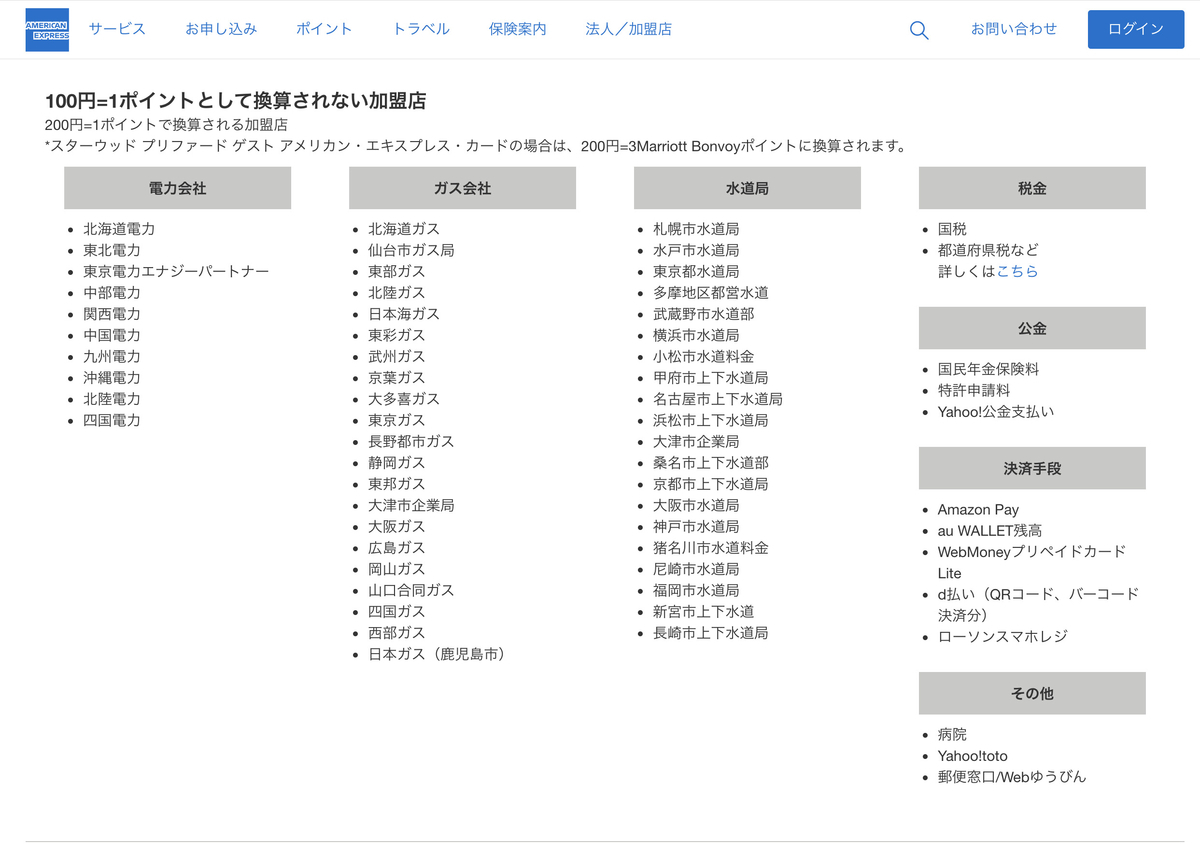Click the 札幌市水道局 entry
Image resolution: width=1200 pixels, height=844 pixels.
click(x=696, y=229)
